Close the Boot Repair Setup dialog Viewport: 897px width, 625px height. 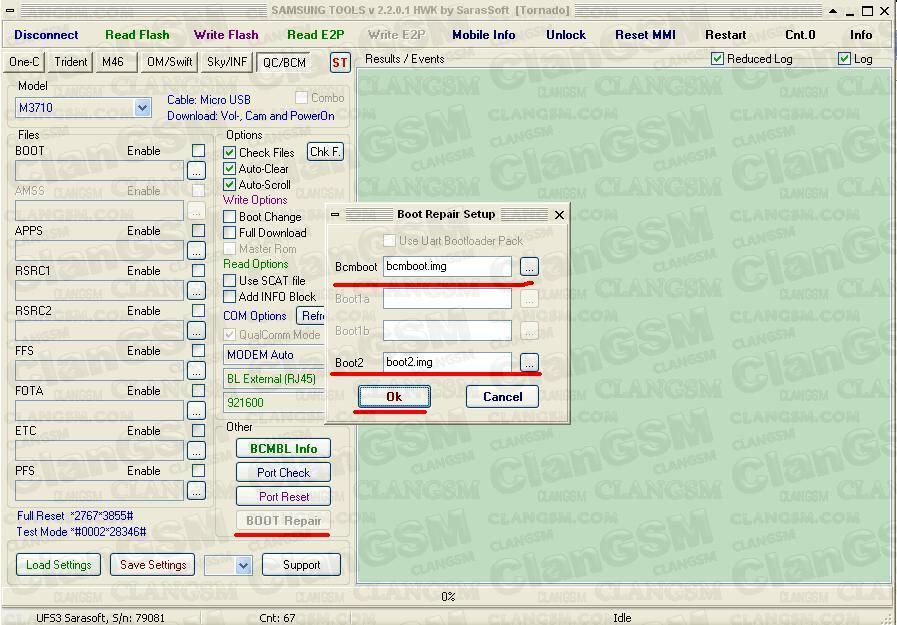pyautogui.click(x=559, y=214)
